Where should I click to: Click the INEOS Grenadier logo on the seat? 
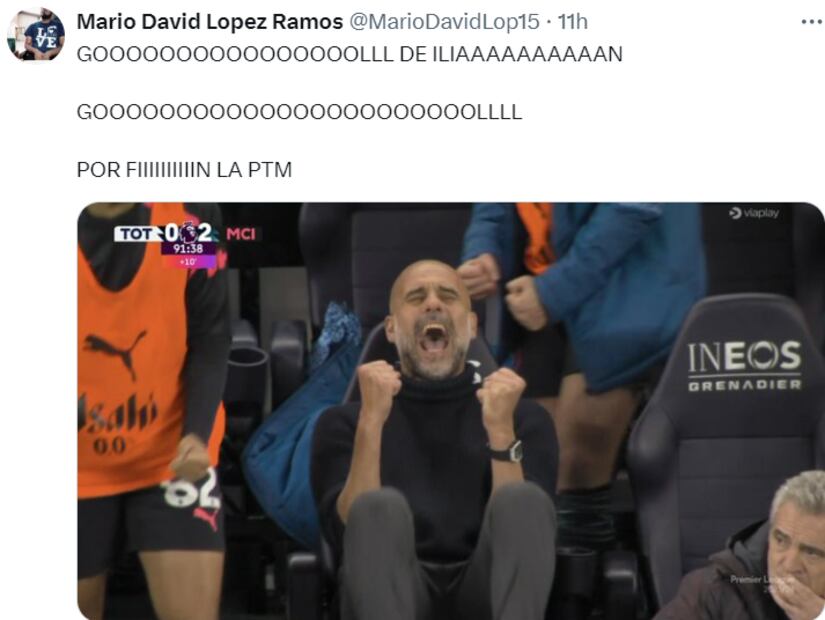pyautogui.click(x=744, y=365)
